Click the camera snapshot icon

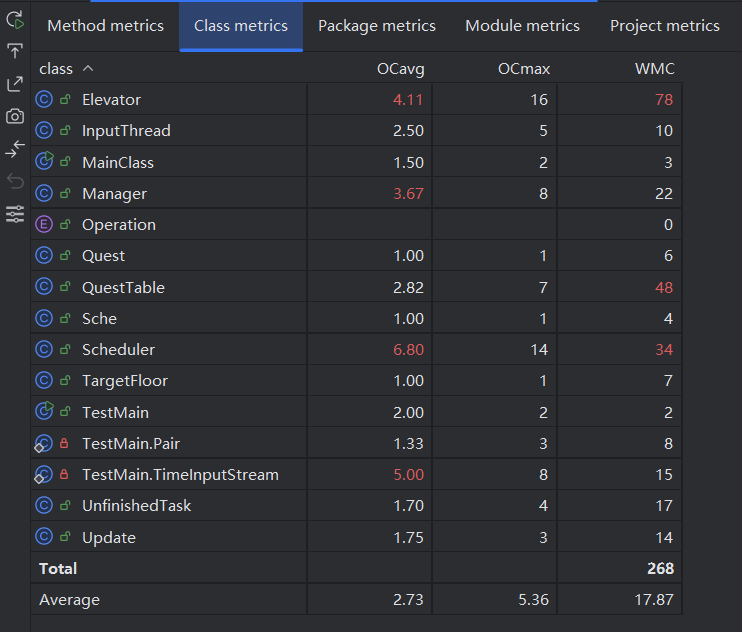coord(15,116)
